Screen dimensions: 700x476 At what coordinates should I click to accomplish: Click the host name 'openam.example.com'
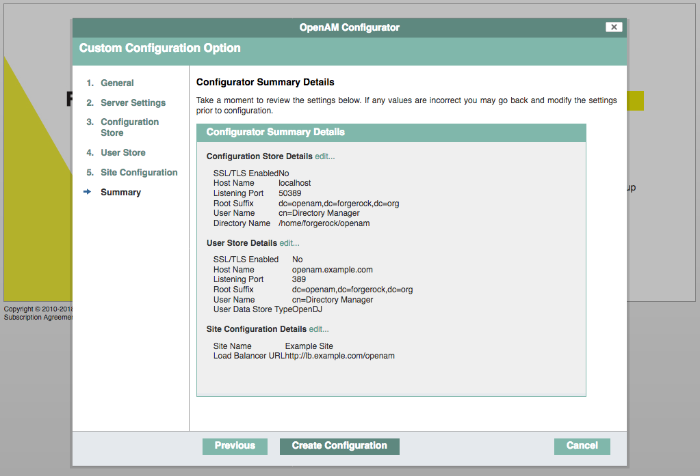click(332, 270)
